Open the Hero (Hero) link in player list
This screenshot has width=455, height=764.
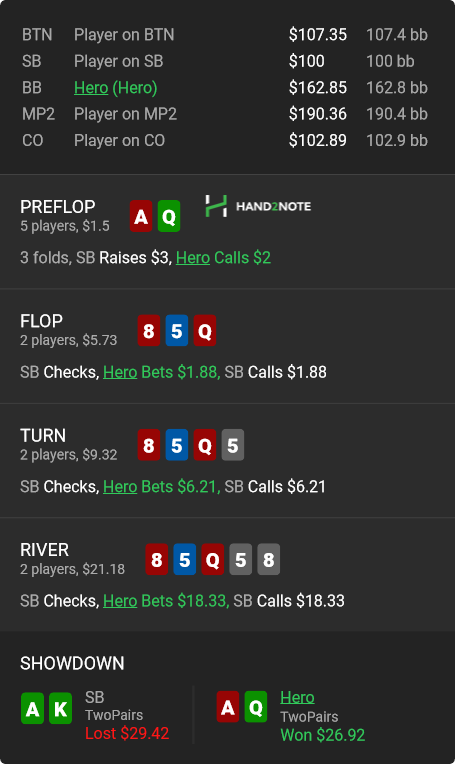point(115,88)
